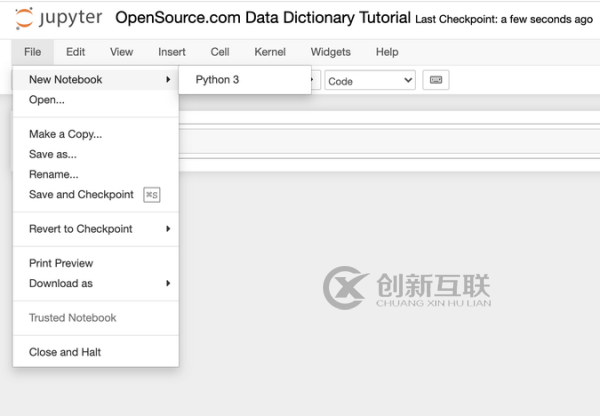Click the New Notebook menu label
Screen dimensions: 600x416
click(x=65, y=80)
